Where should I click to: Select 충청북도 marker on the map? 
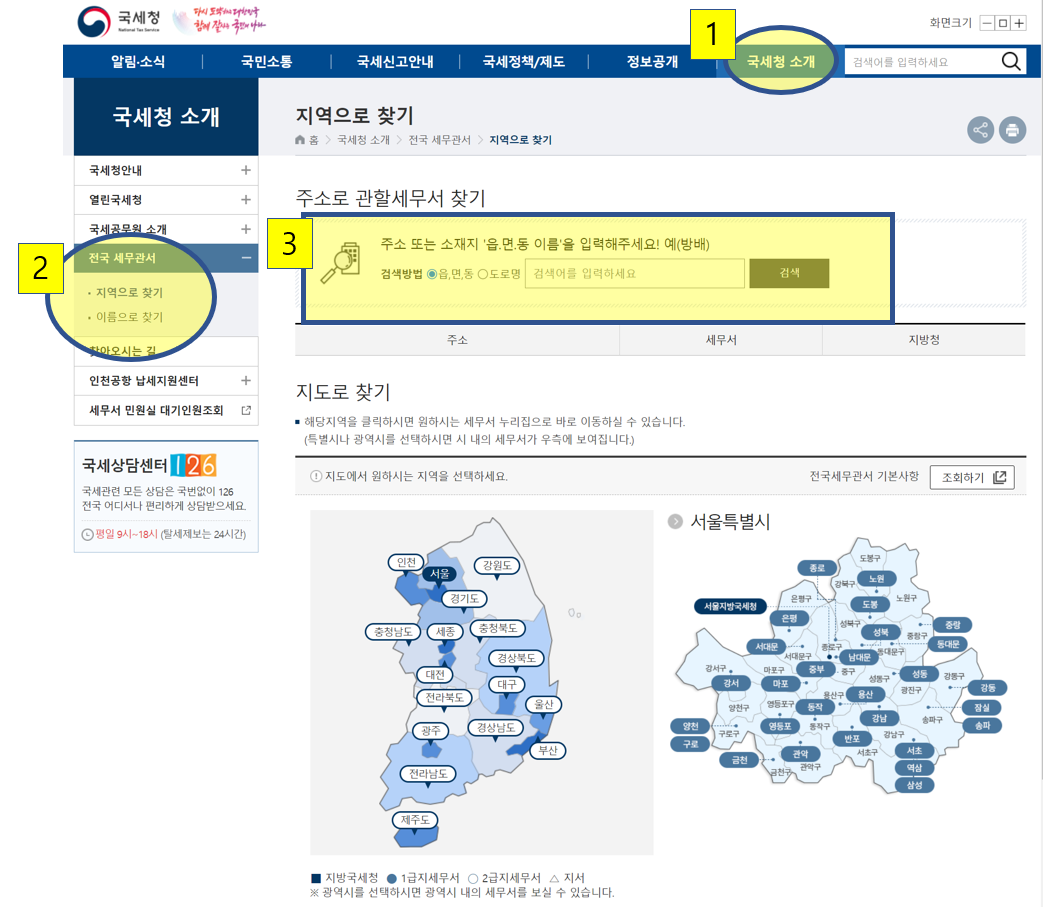pos(498,628)
